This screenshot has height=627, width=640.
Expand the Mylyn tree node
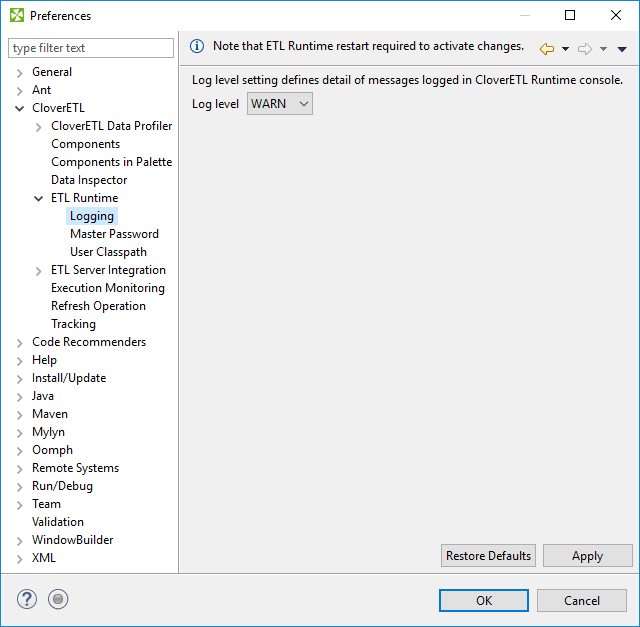pos(20,433)
